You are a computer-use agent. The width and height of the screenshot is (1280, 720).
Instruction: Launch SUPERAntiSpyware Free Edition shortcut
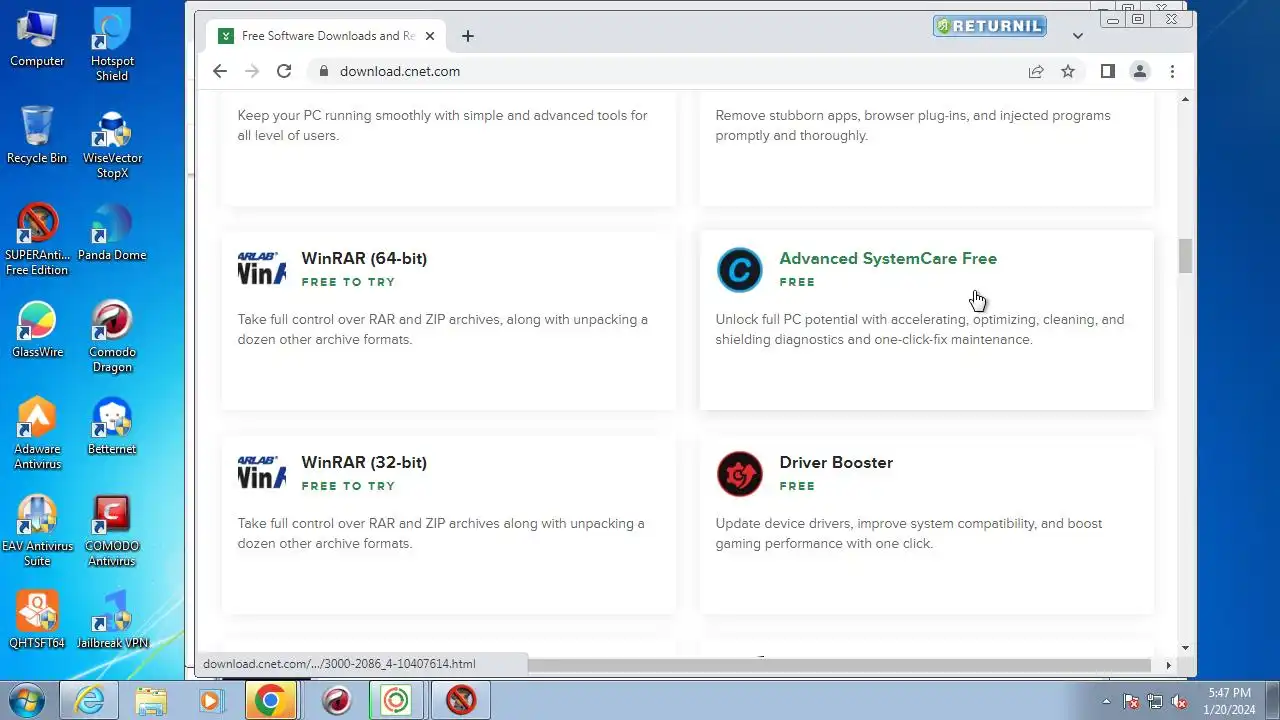click(37, 240)
